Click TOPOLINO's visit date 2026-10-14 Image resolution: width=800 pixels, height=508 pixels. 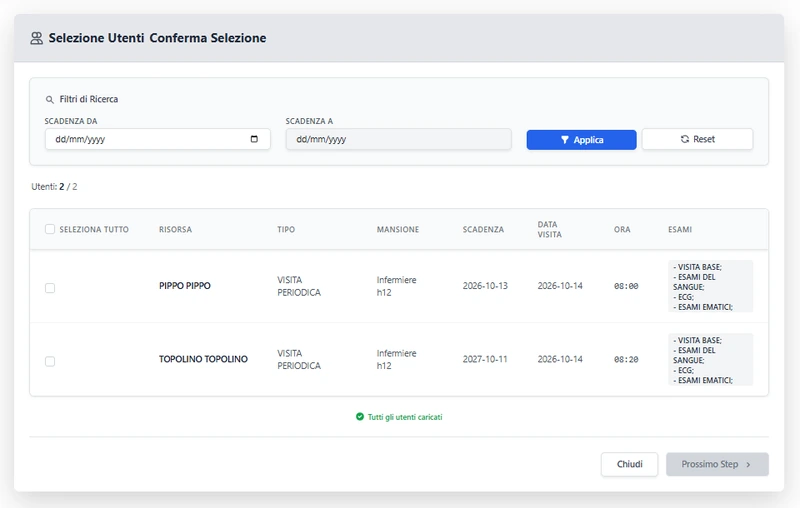[x=560, y=360]
